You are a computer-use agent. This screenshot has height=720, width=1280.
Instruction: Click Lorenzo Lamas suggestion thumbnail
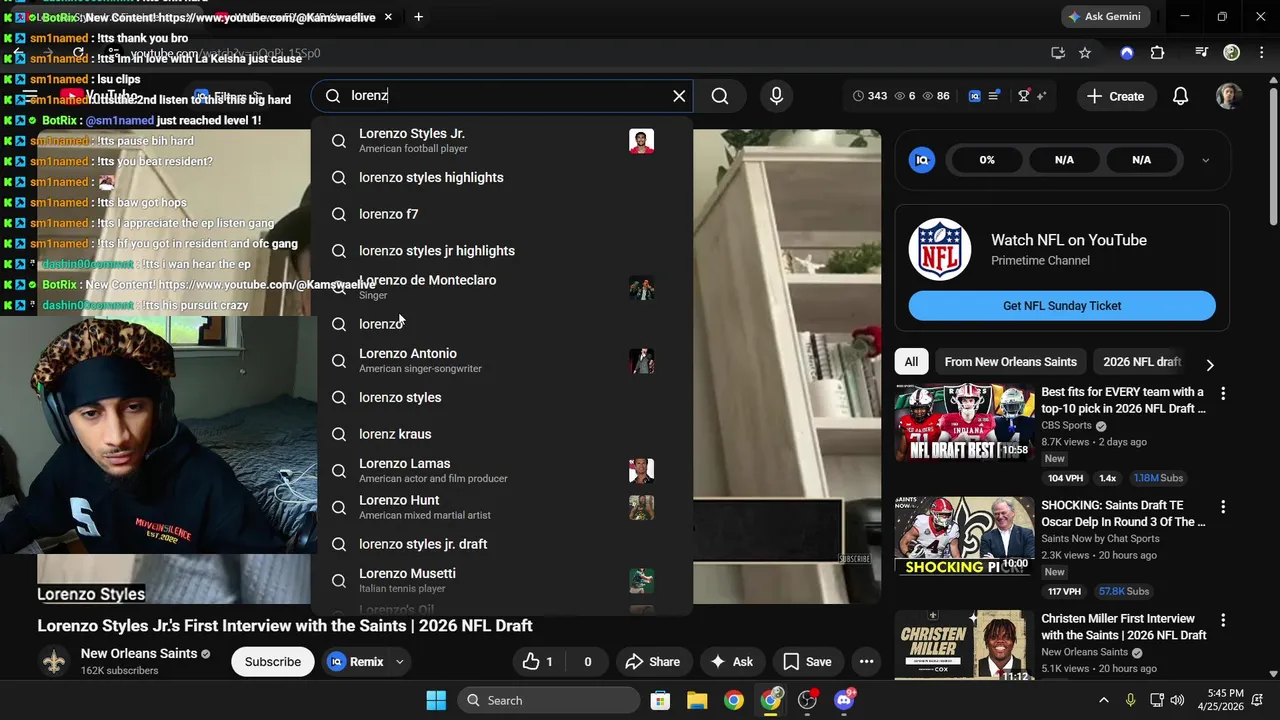click(x=641, y=471)
